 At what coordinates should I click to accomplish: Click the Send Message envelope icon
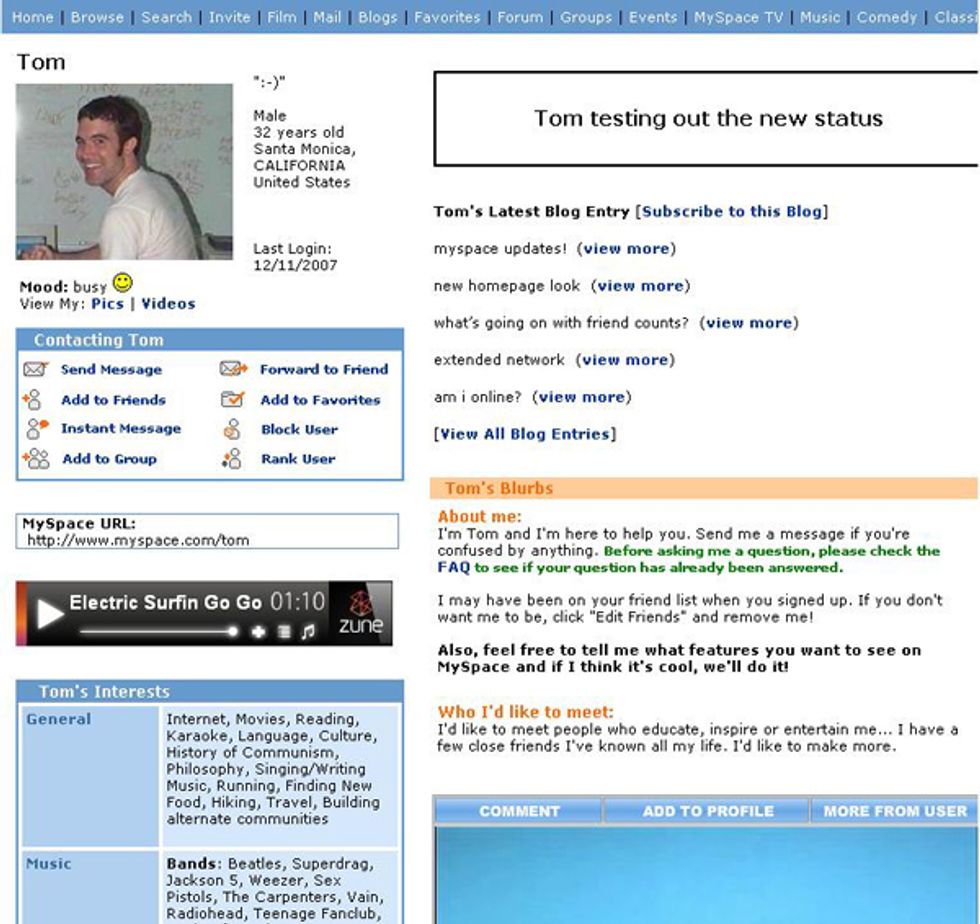click(33, 367)
